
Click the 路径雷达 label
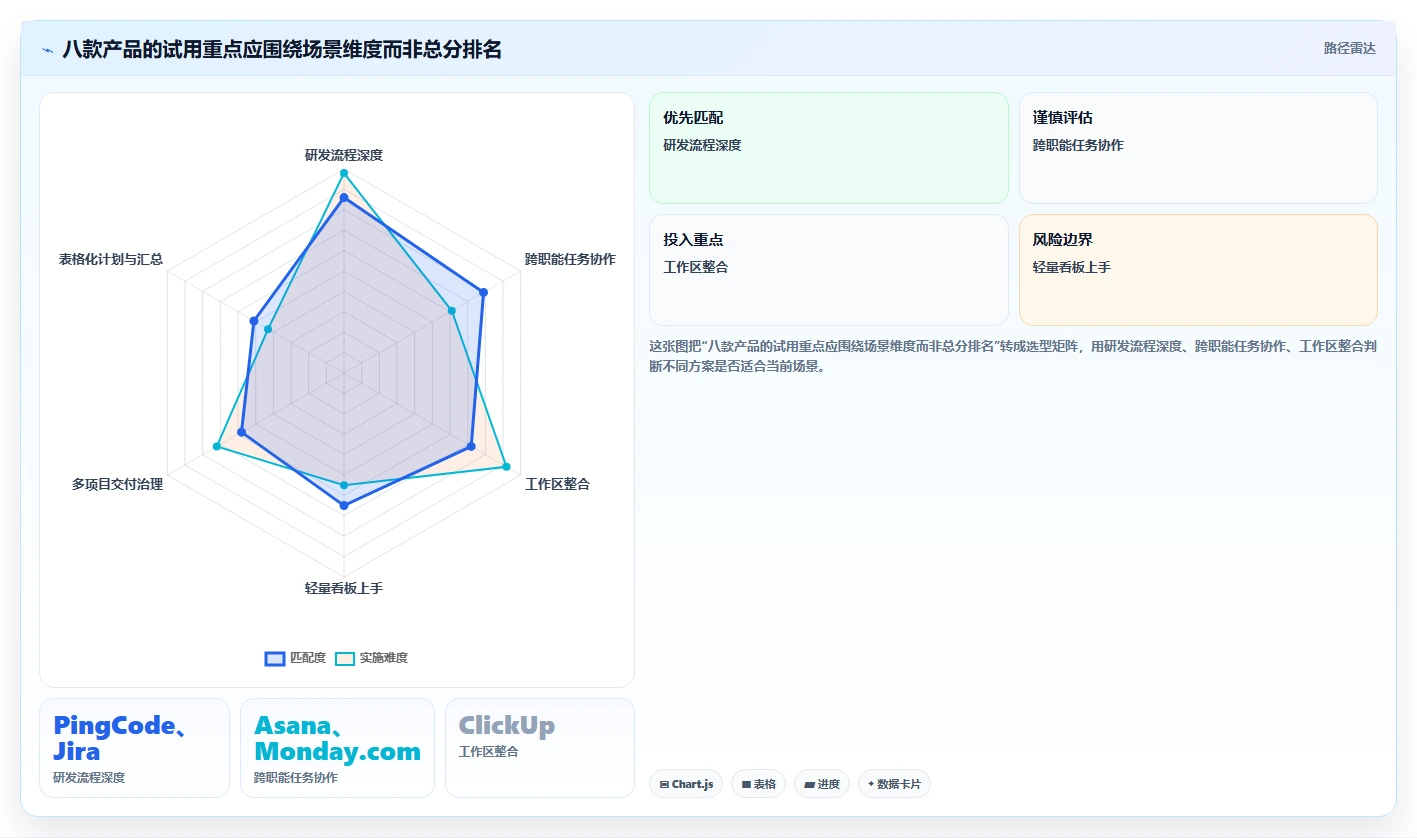[1349, 48]
